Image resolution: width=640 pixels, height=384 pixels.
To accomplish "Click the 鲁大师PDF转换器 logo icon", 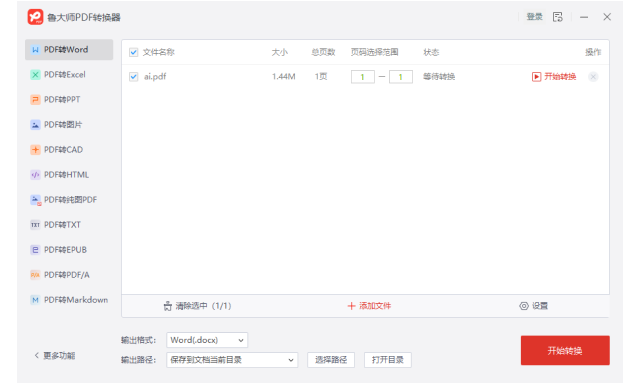I will tap(35, 17).
